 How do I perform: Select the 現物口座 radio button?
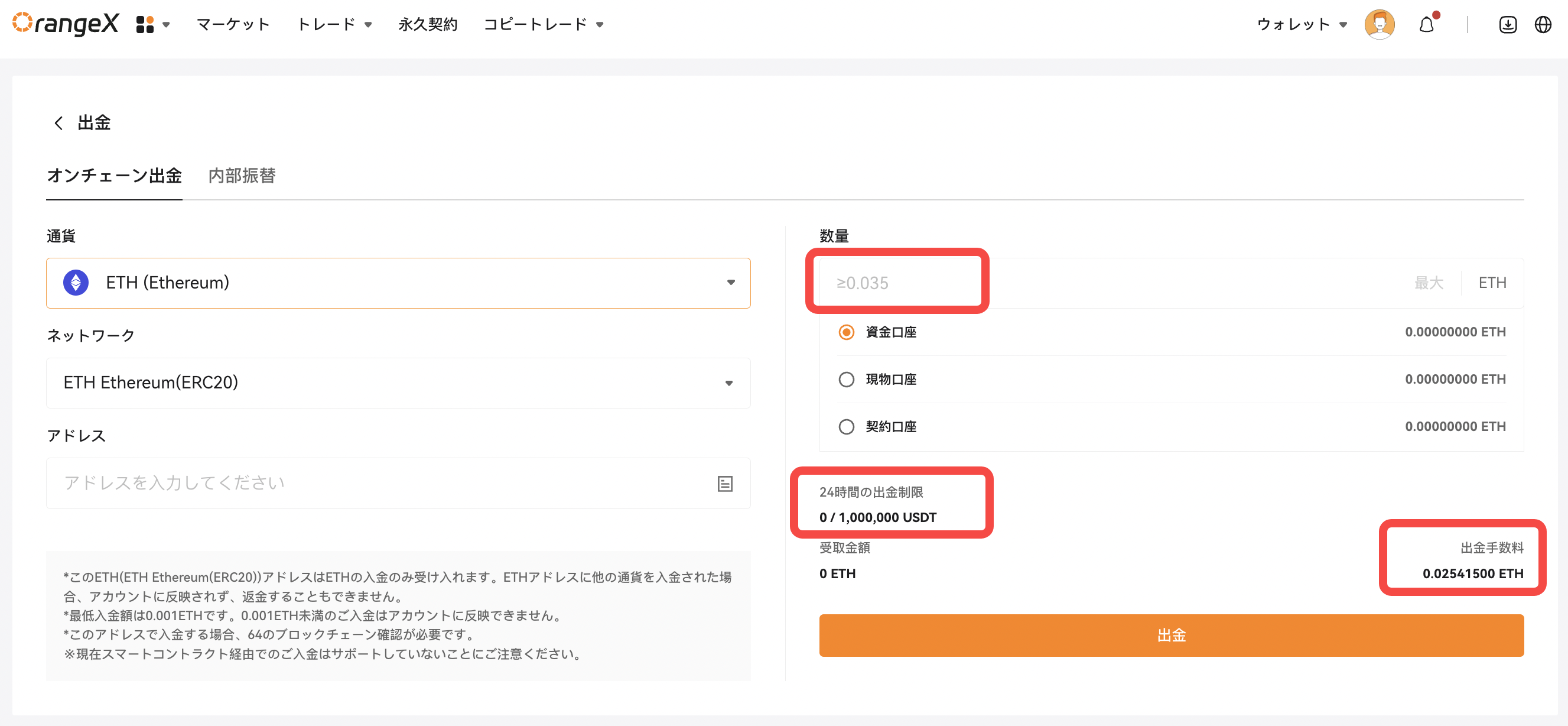pyautogui.click(x=846, y=380)
